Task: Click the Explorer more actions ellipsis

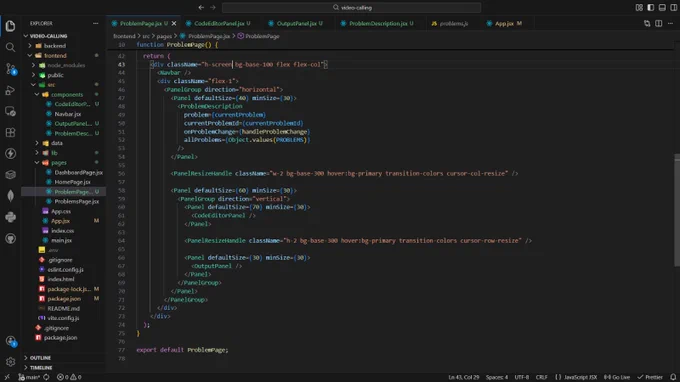Action: click(96, 23)
